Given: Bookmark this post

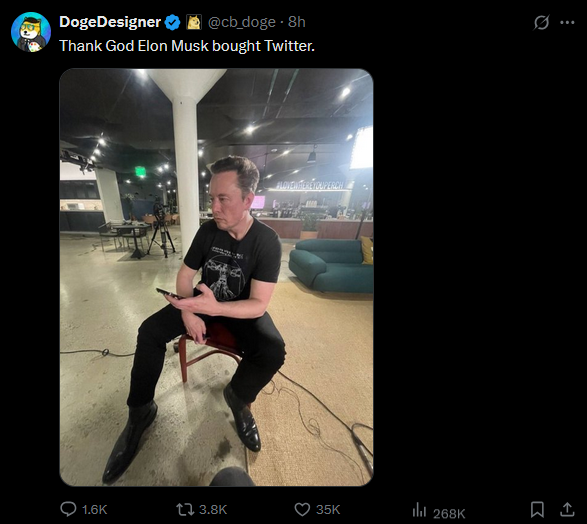Looking at the screenshot, I should point(537,509).
